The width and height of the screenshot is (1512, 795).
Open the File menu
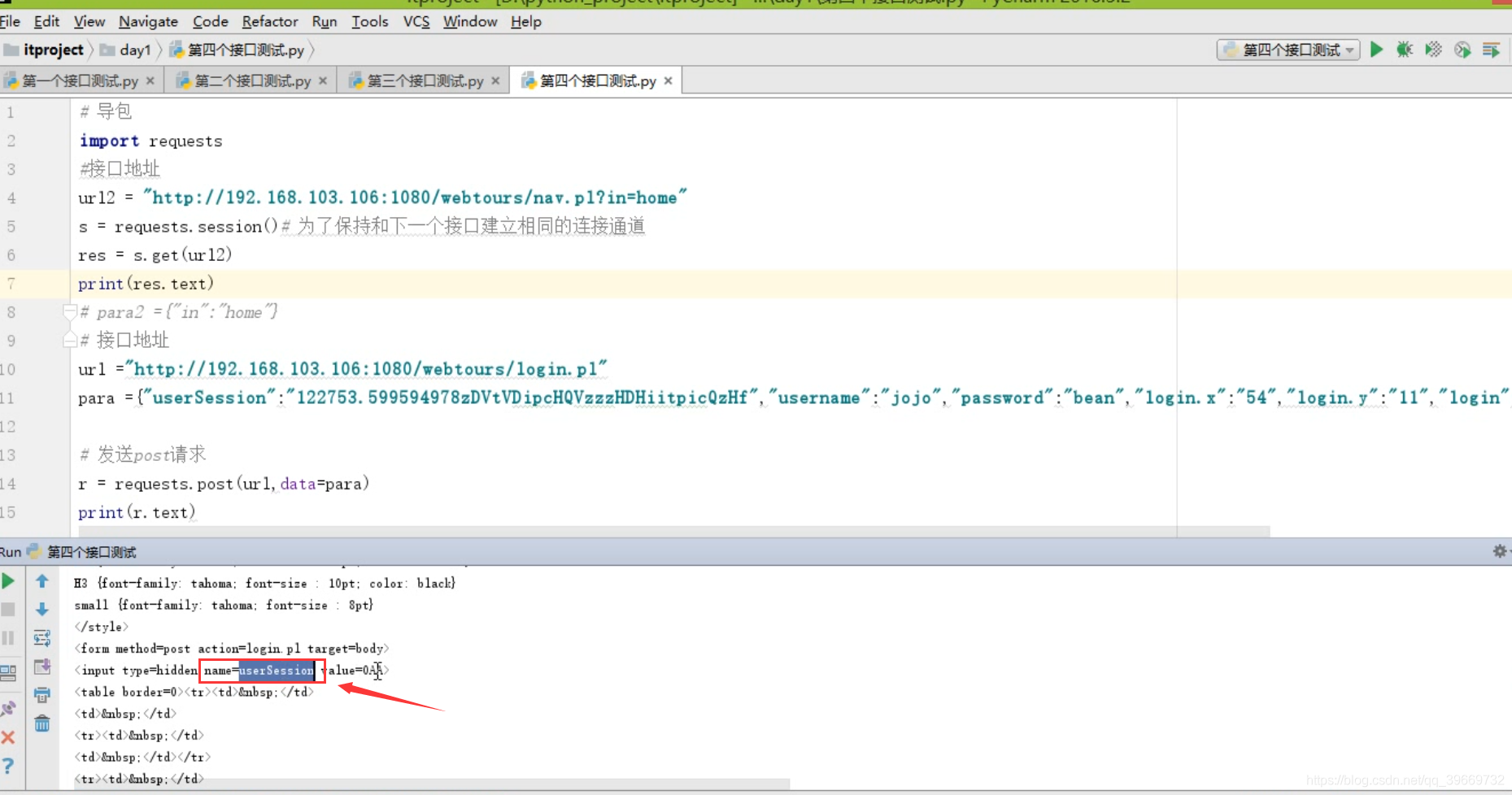point(10,21)
